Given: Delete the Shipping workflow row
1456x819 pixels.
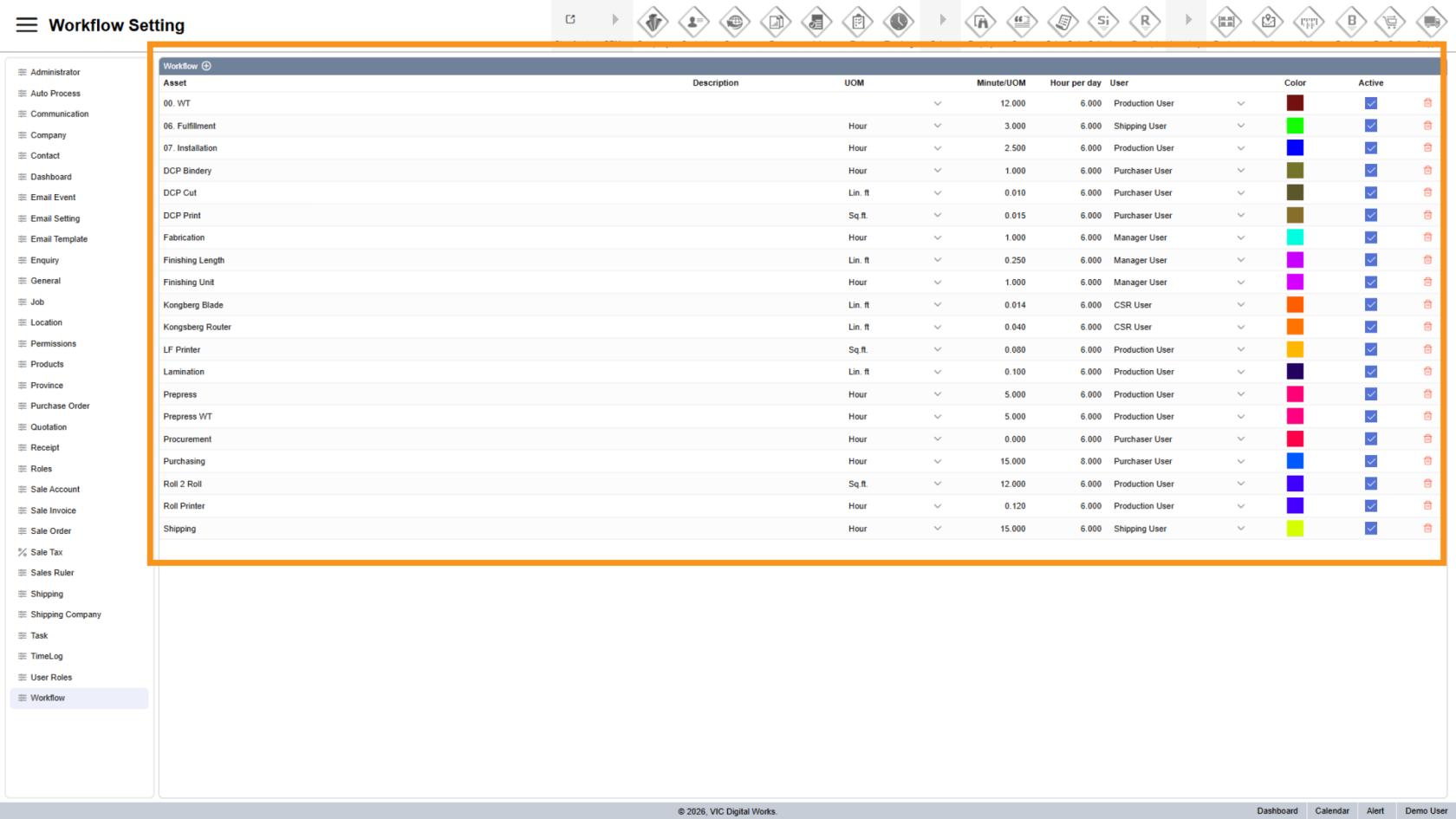Looking at the screenshot, I should click(x=1427, y=529).
